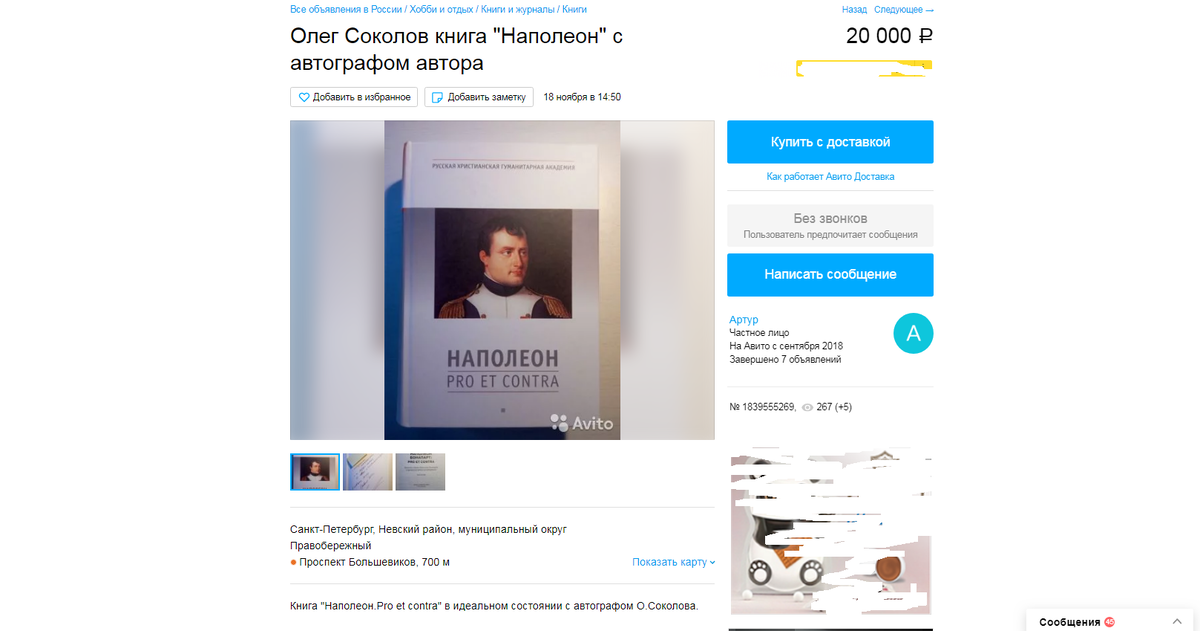This screenshot has width=1200, height=631.
Task: Select the first Napoleon cover thumbnail
Action: pyautogui.click(x=315, y=472)
